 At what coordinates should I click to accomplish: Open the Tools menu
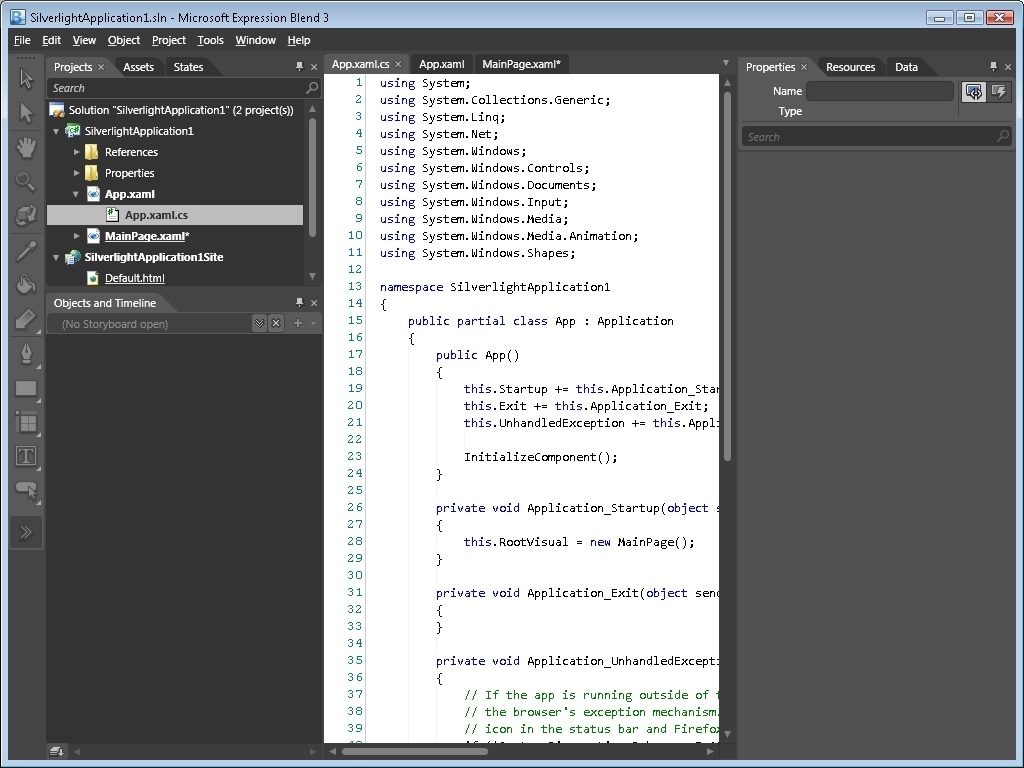[x=210, y=40]
